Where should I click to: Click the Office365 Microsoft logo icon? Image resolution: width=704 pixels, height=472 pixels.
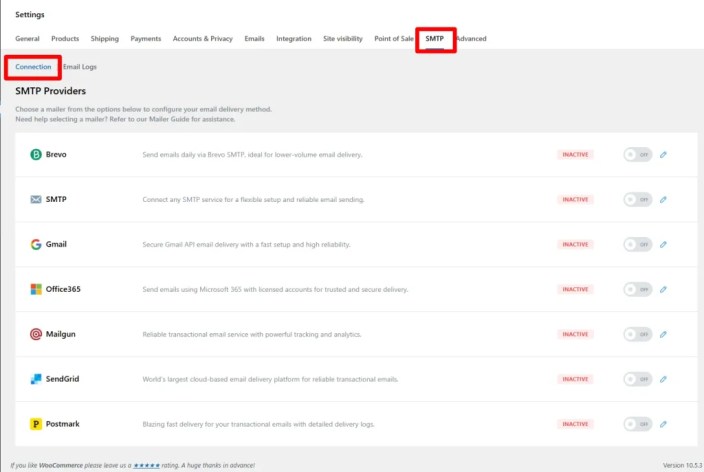pyautogui.click(x=36, y=289)
